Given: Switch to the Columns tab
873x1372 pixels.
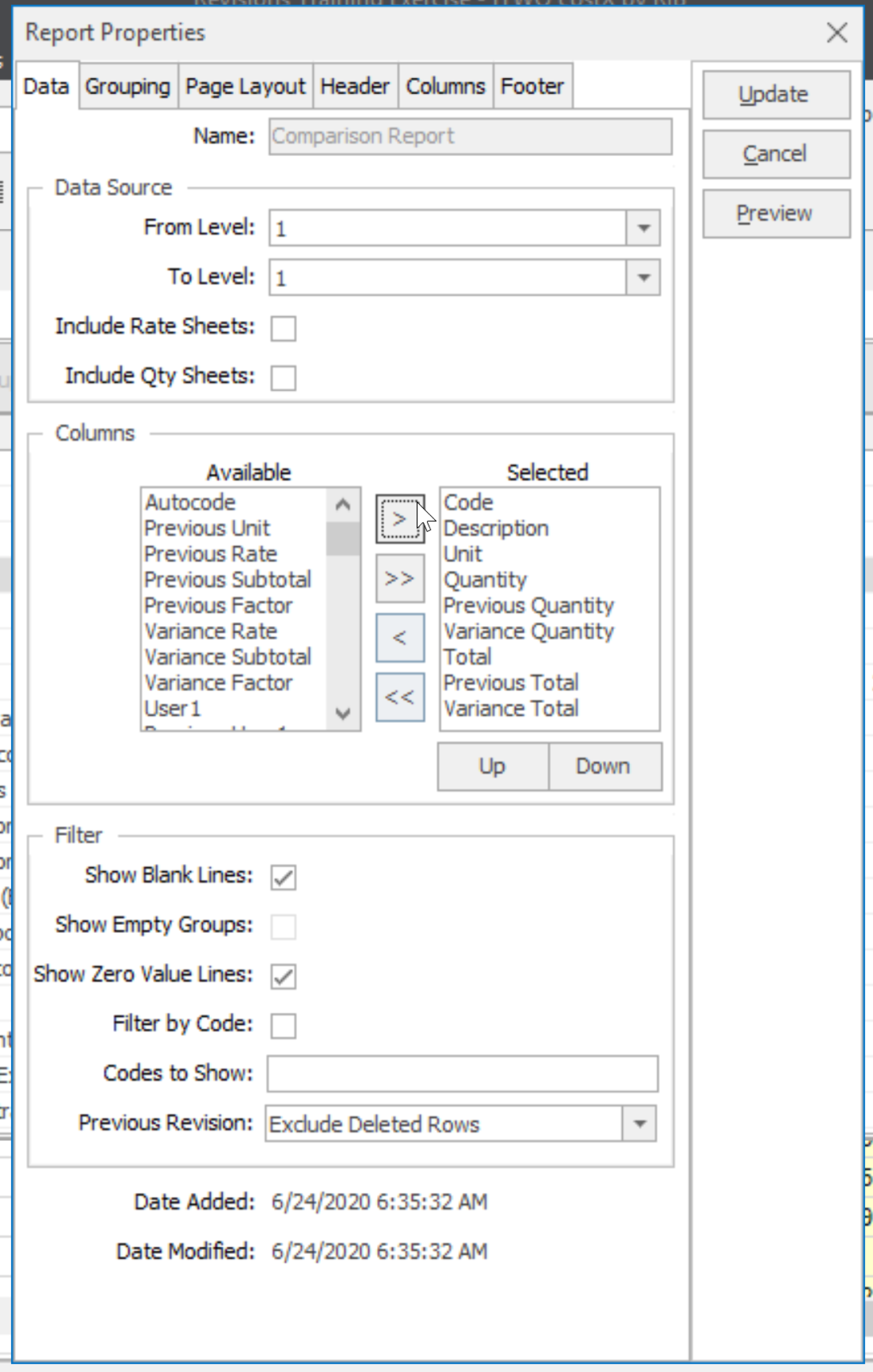Looking at the screenshot, I should [445, 86].
